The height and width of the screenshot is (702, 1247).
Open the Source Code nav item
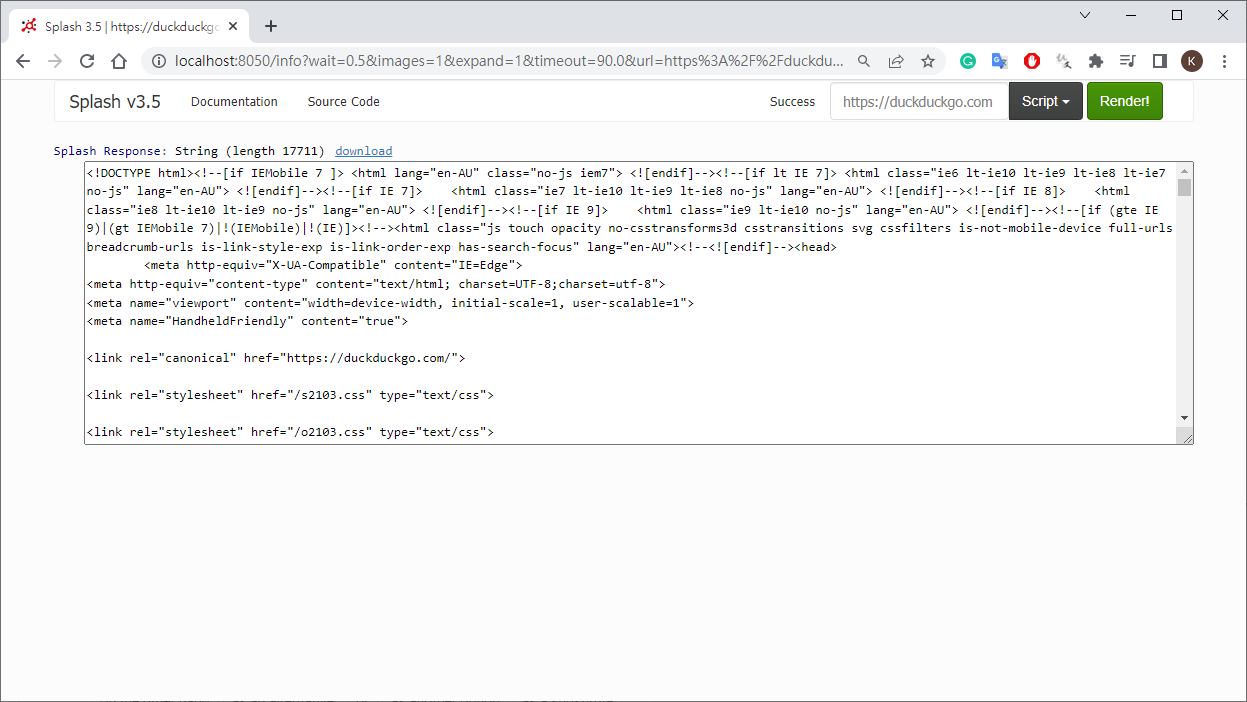click(x=343, y=101)
